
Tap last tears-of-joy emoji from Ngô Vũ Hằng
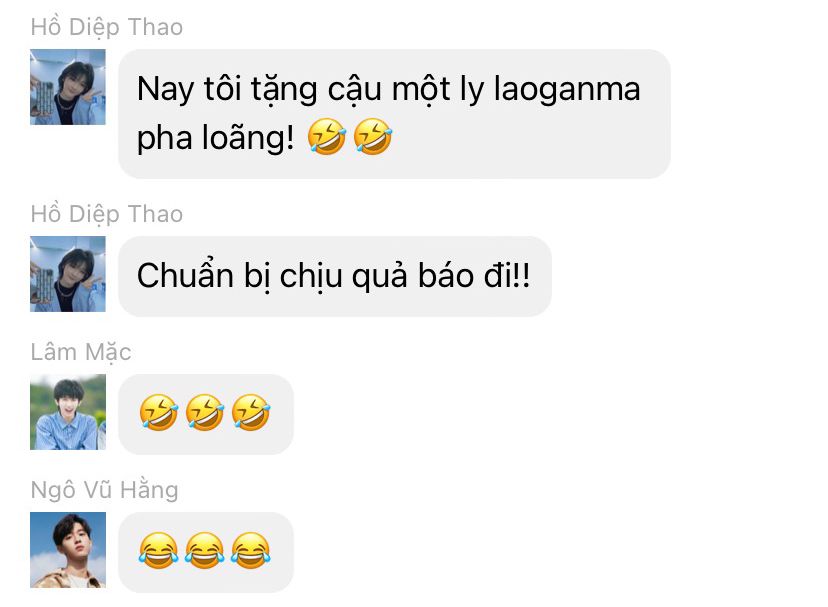point(251,550)
